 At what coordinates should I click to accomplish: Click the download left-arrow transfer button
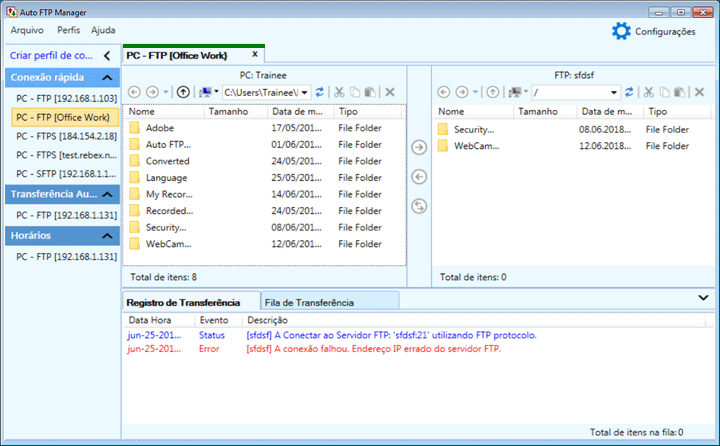[x=419, y=177]
